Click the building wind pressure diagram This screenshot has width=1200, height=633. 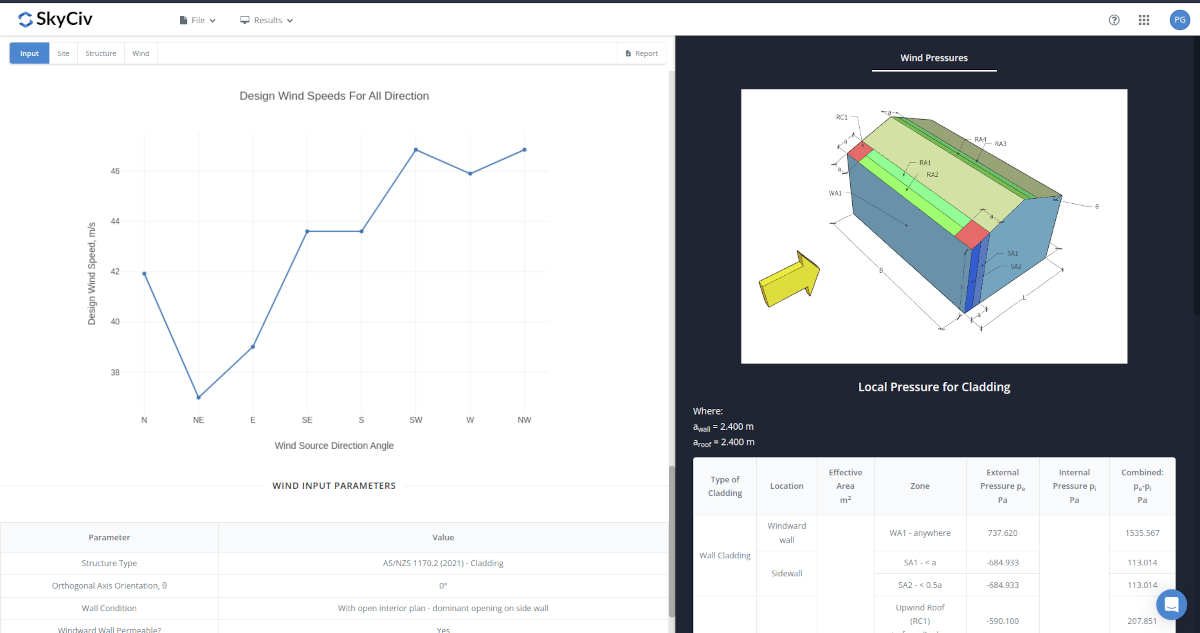(x=934, y=225)
